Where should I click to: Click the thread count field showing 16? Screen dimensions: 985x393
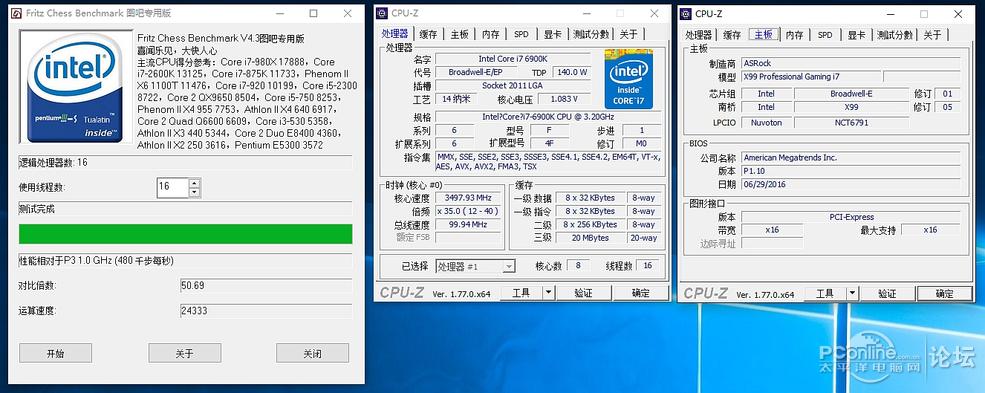(x=173, y=187)
